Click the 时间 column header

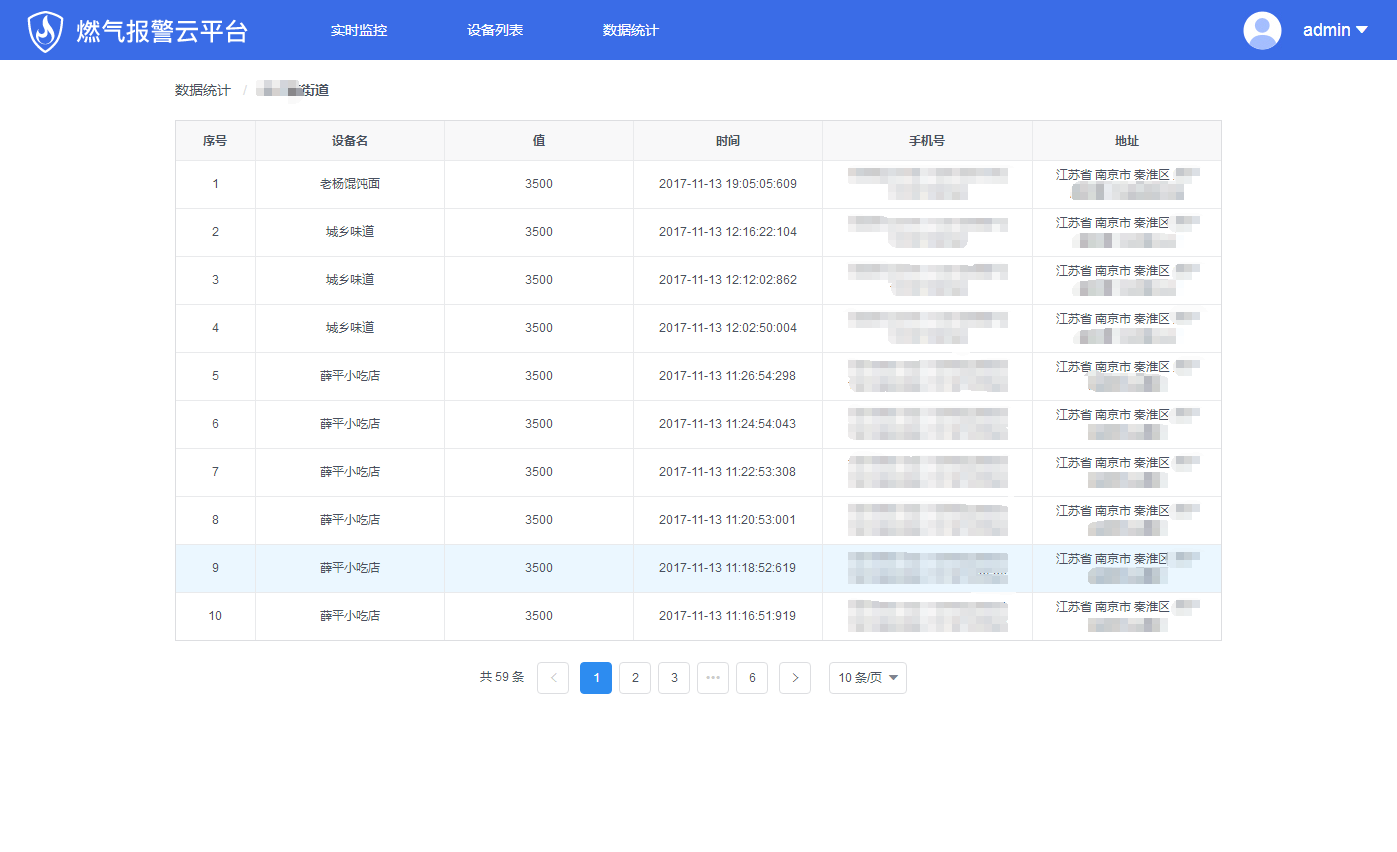tap(728, 141)
